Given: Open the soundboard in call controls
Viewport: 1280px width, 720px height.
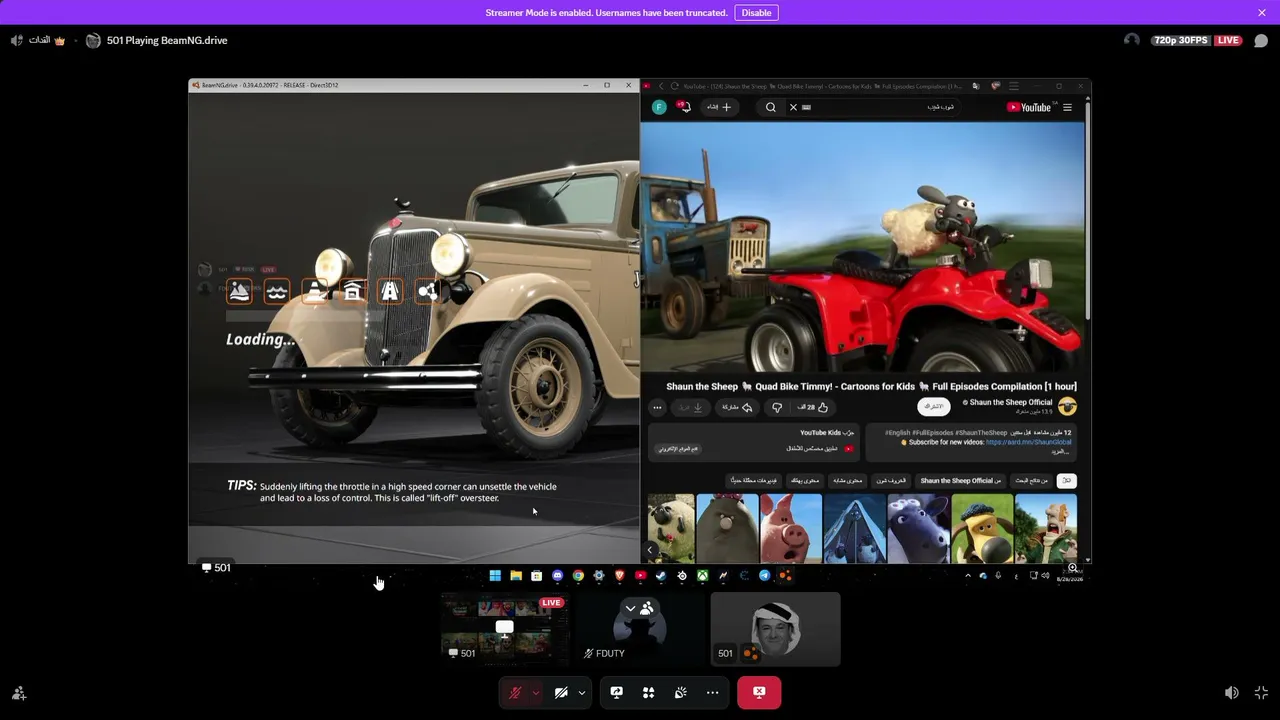Looking at the screenshot, I should click(x=681, y=692).
